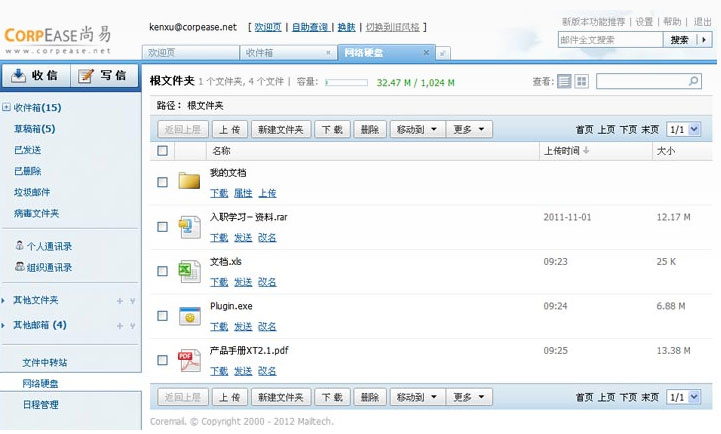Switch to the 收件箱 tab
Viewport: 721px width, 434px height.
coord(285,53)
